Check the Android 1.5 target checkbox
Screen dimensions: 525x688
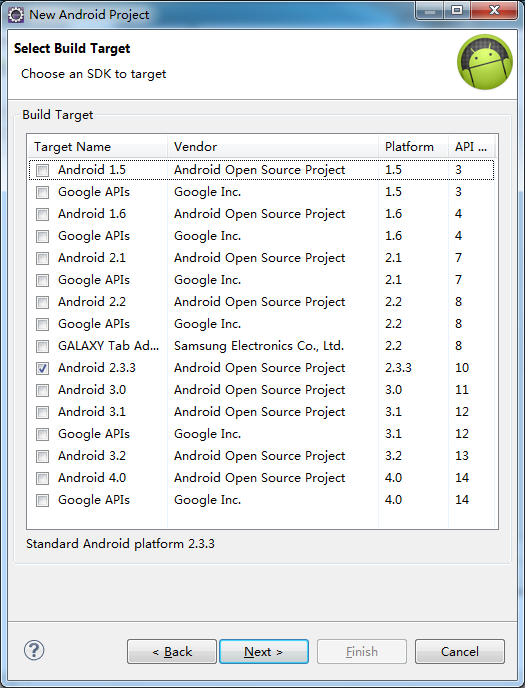click(43, 170)
